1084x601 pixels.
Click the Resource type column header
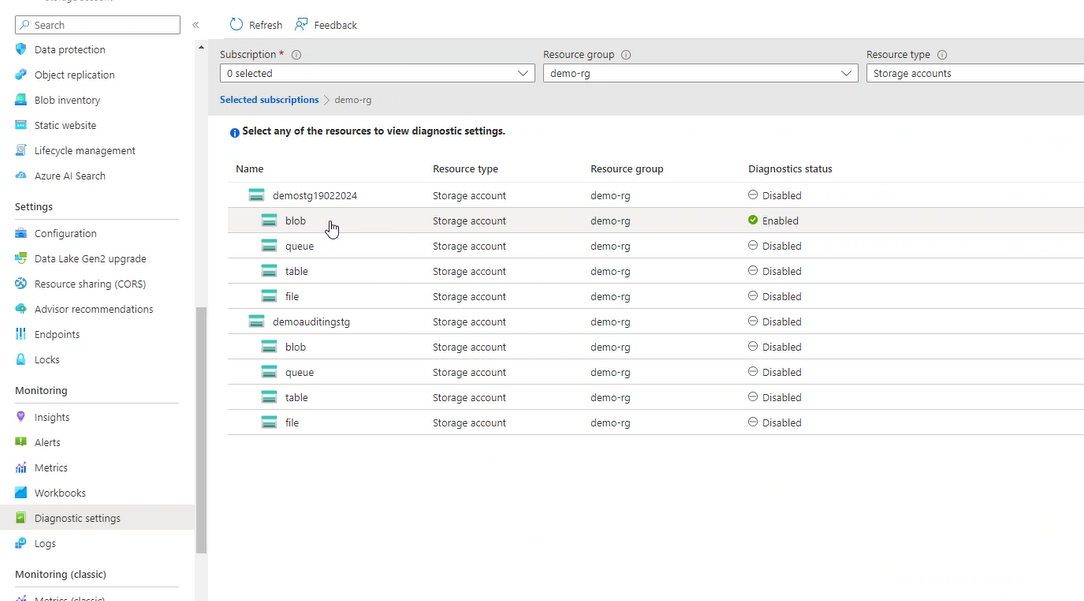click(465, 169)
